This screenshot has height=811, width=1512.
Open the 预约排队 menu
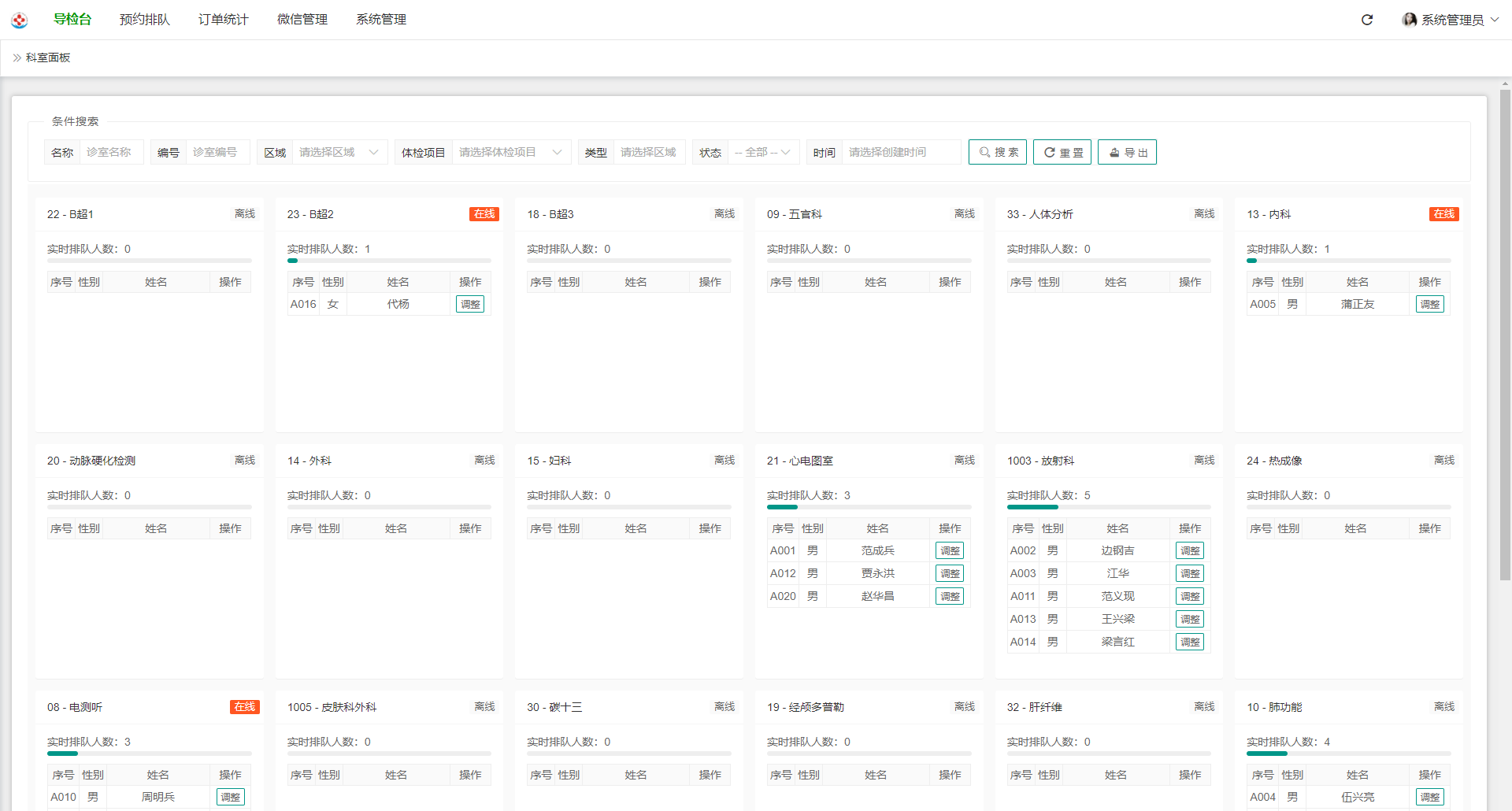[144, 20]
